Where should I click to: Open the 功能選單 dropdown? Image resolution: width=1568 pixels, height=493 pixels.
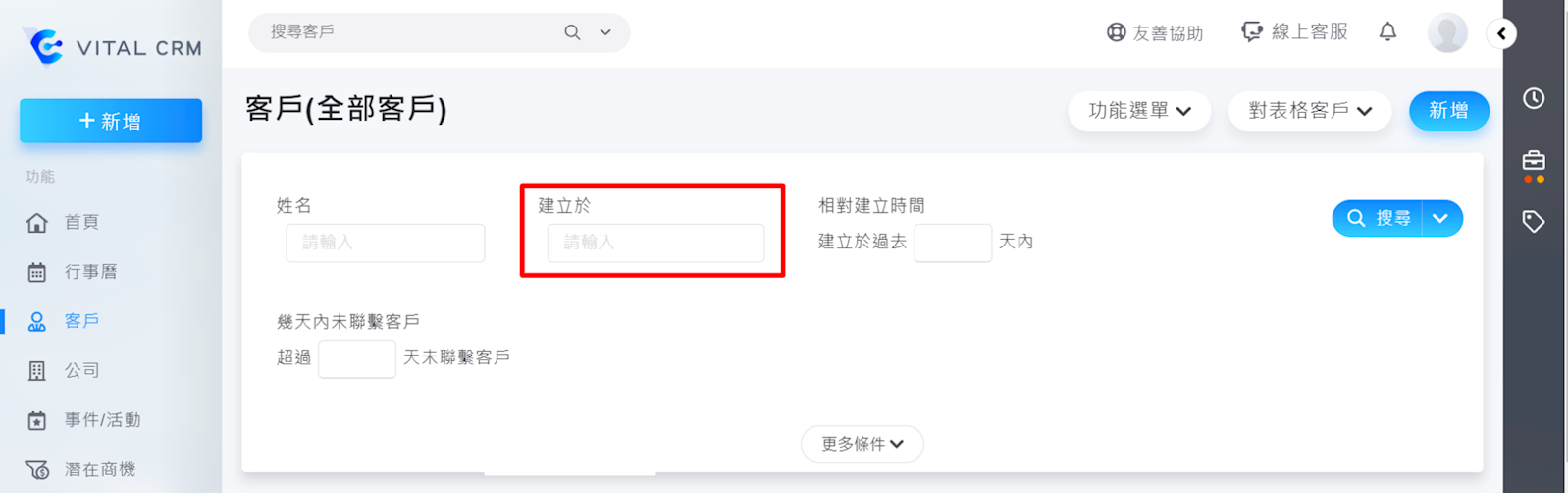pos(1139,111)
